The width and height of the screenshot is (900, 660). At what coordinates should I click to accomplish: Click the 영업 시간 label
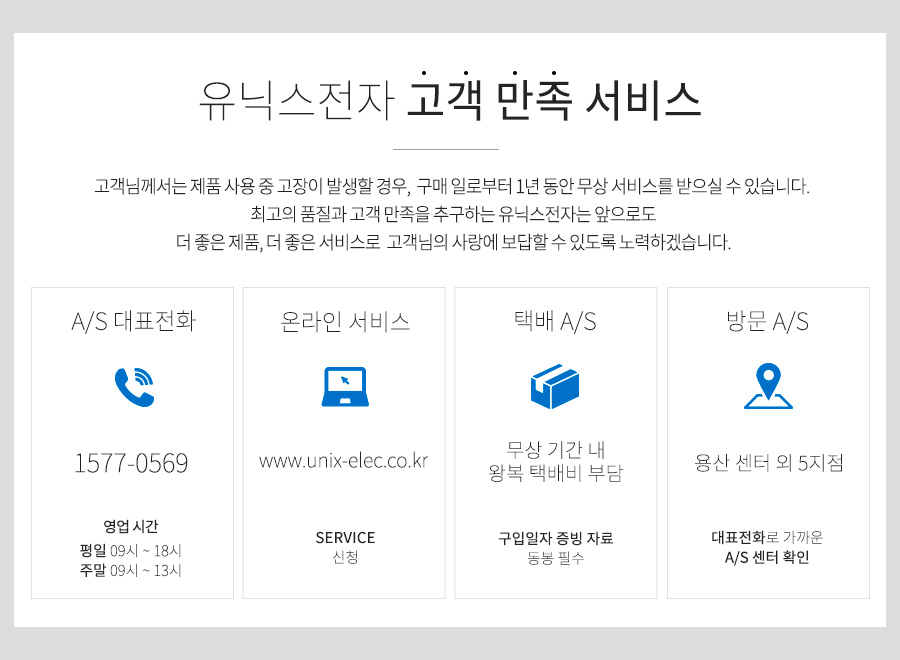pyautogui.click(x=131, y=526)
